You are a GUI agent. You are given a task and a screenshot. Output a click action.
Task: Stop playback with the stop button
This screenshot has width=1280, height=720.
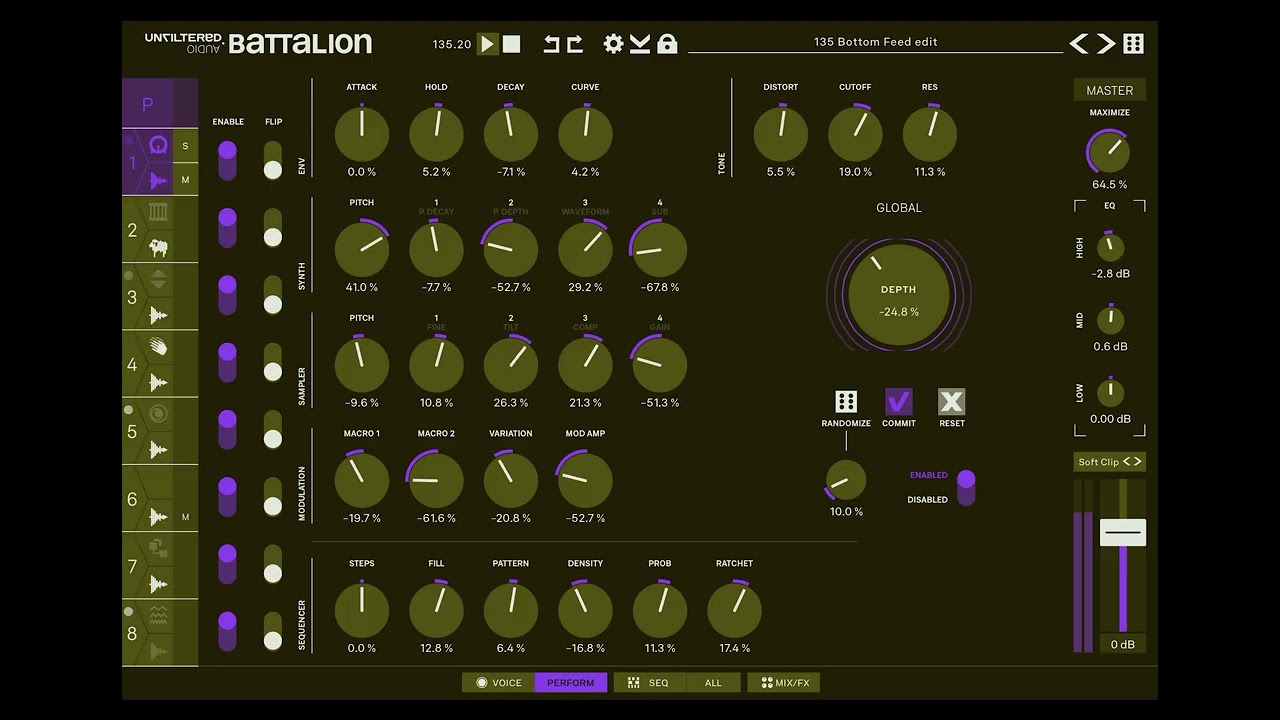click(511, 44)
